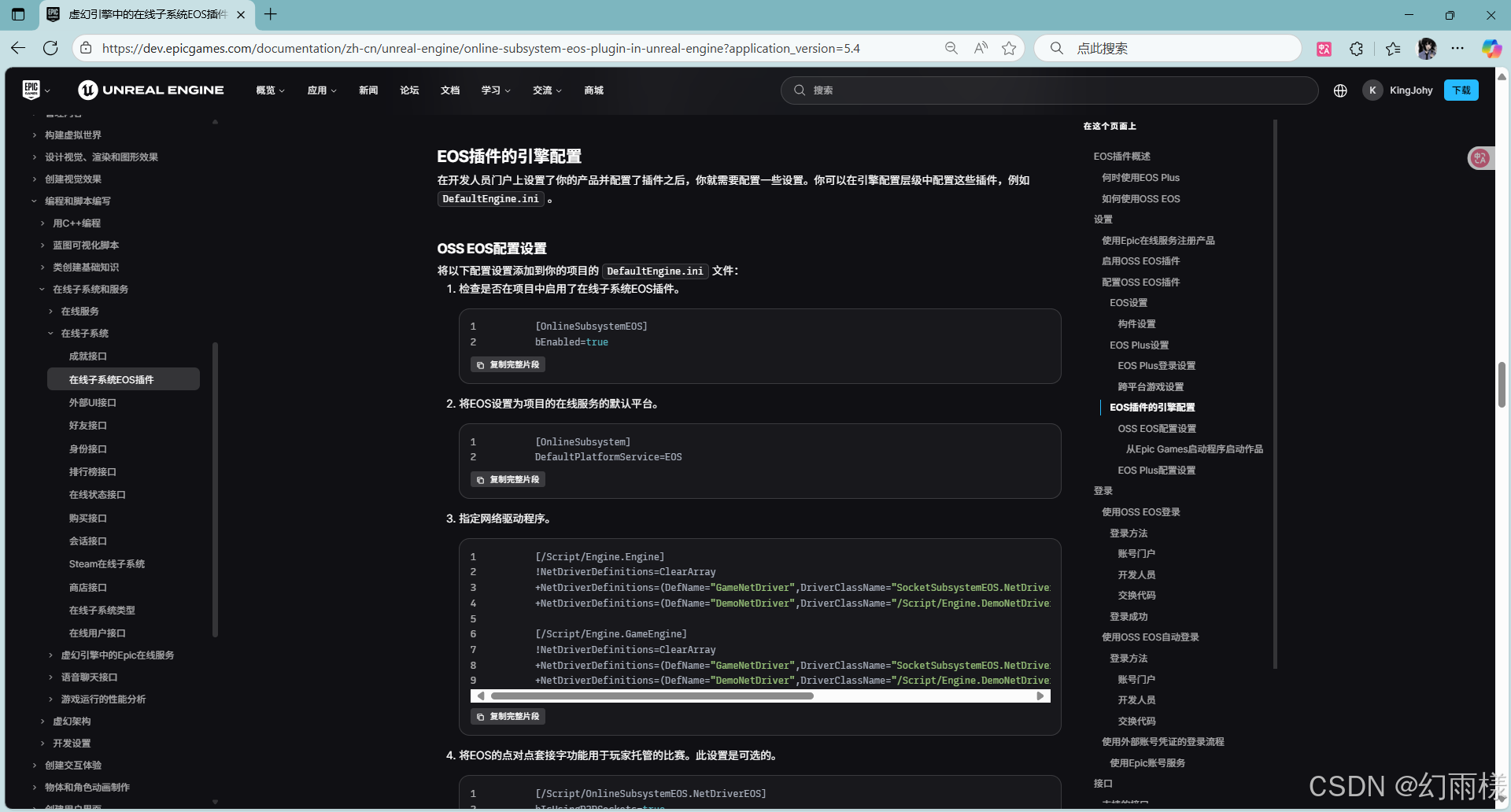1511x812 pixels.
Task: Expand the 学习 dropdown menu
Action: 496,90
